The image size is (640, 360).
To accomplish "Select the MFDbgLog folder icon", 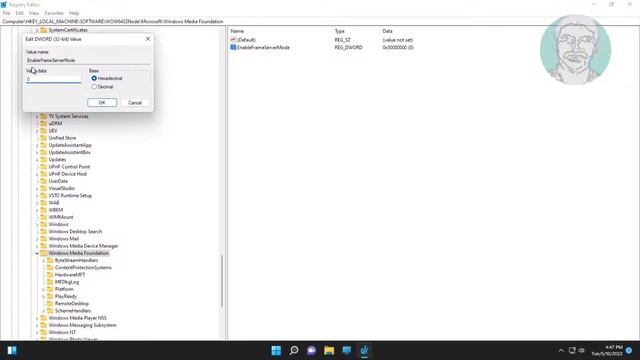I will pyautogui.click(x=50, y=282).
